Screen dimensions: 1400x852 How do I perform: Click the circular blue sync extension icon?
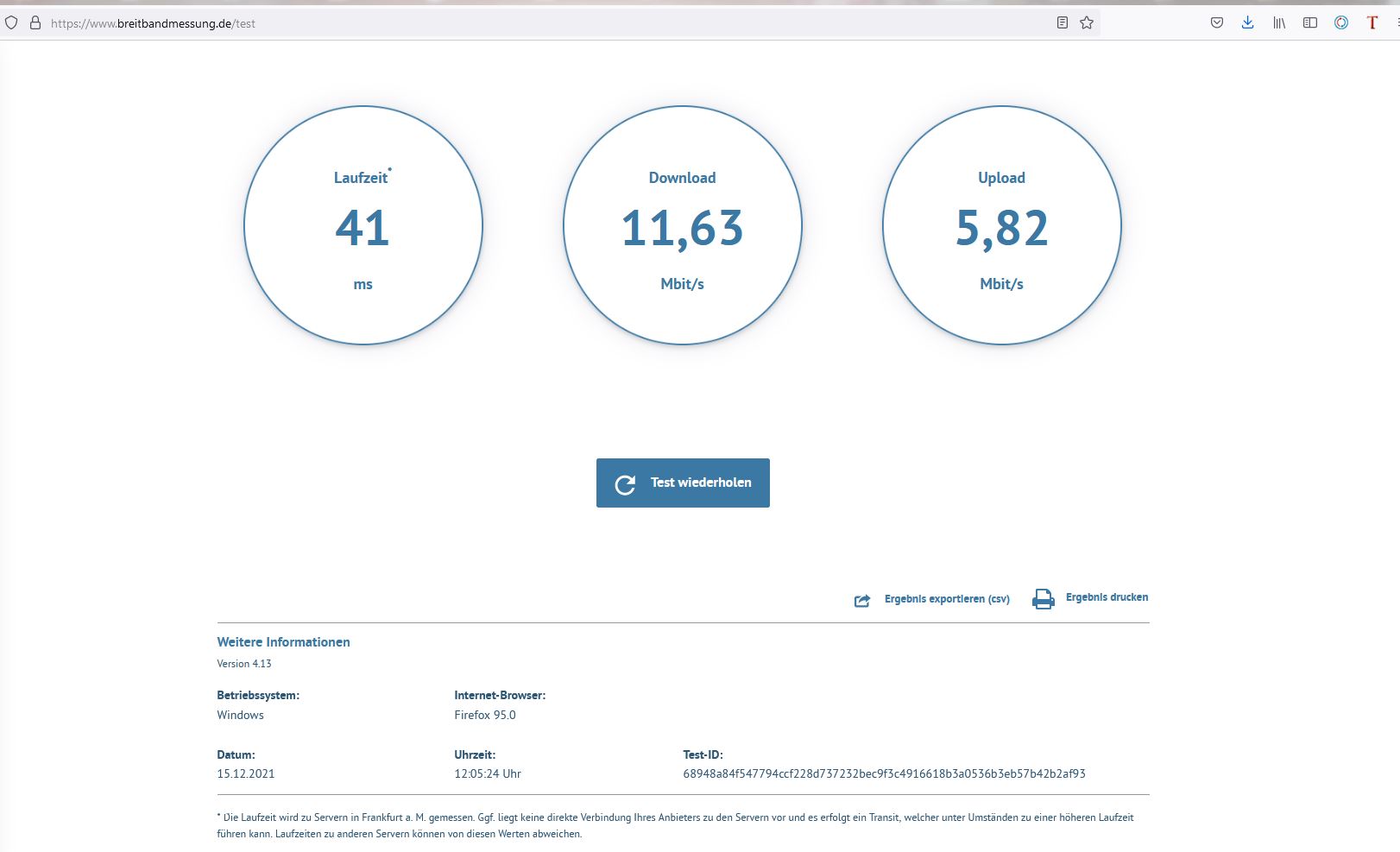pyautogui.click(x=1341, y=23)
